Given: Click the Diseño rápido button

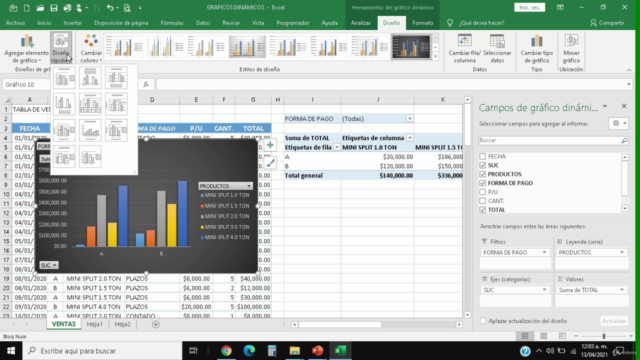Looking at the screenshot, I should (61, 48).
